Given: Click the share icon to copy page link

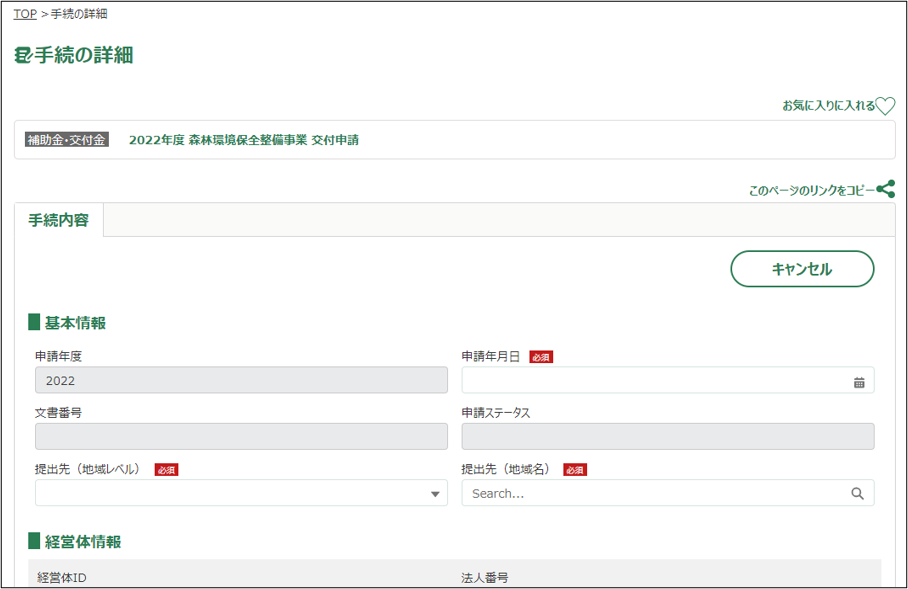Looking at the screenshot, I should 885,189.
